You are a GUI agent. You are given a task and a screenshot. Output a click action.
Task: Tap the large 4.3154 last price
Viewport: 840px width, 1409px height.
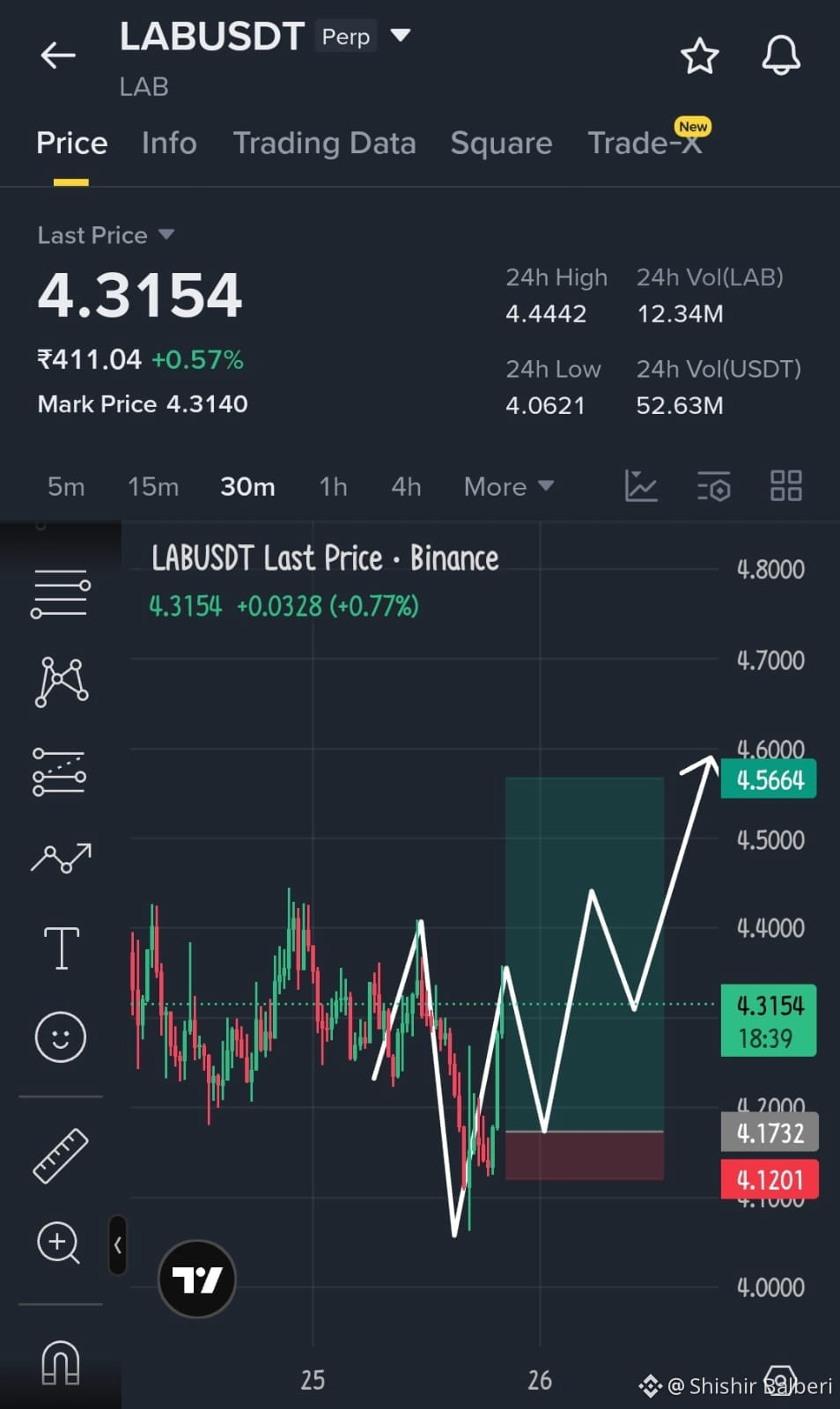[x=140, y=294]
